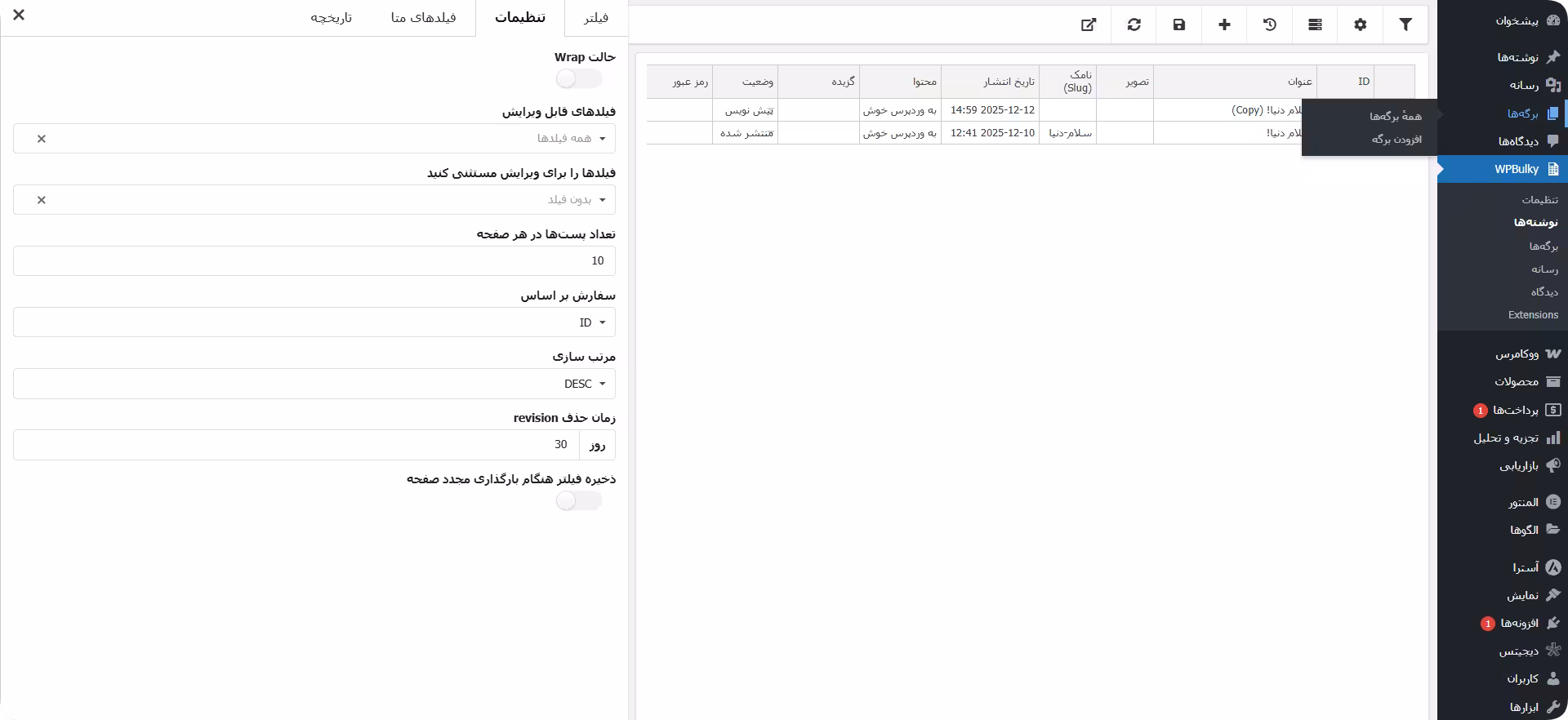
Task: Clear the 'همه فیلدها' editable fields selection
Action: pos(42,139)
